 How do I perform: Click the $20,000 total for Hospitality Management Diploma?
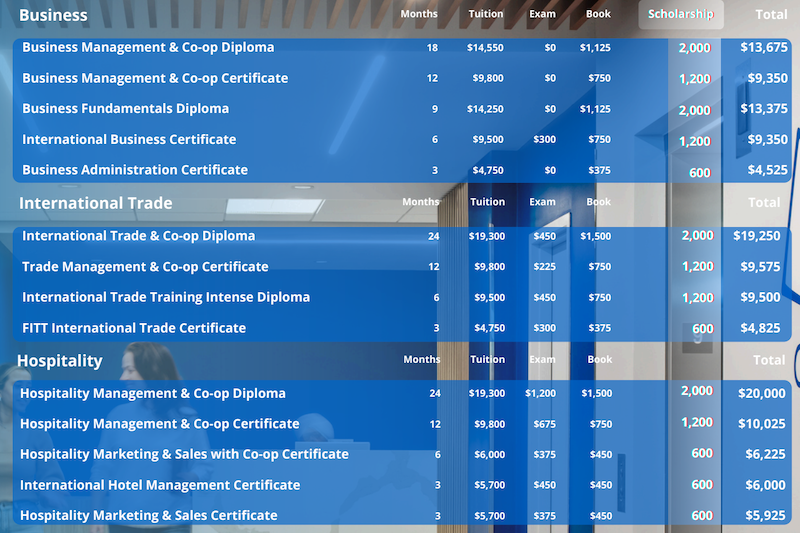(762, 393)
